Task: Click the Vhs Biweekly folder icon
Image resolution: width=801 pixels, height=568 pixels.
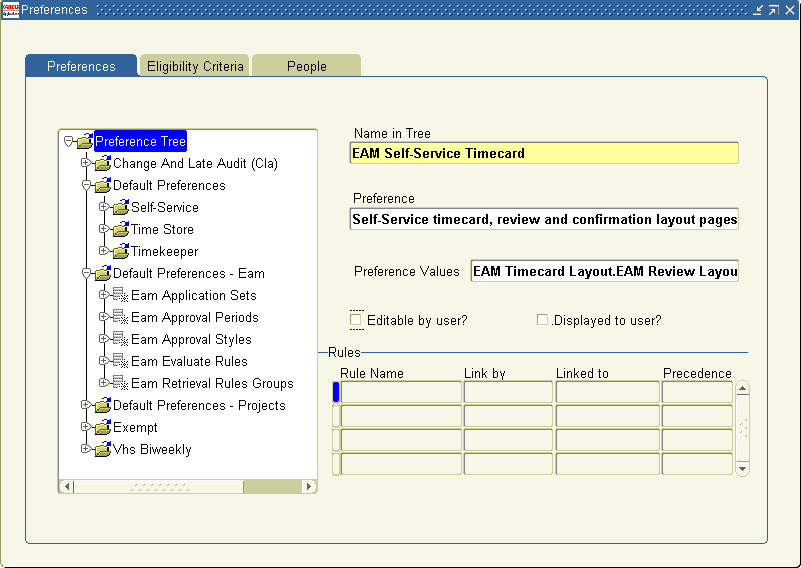Action: point(103,448)
